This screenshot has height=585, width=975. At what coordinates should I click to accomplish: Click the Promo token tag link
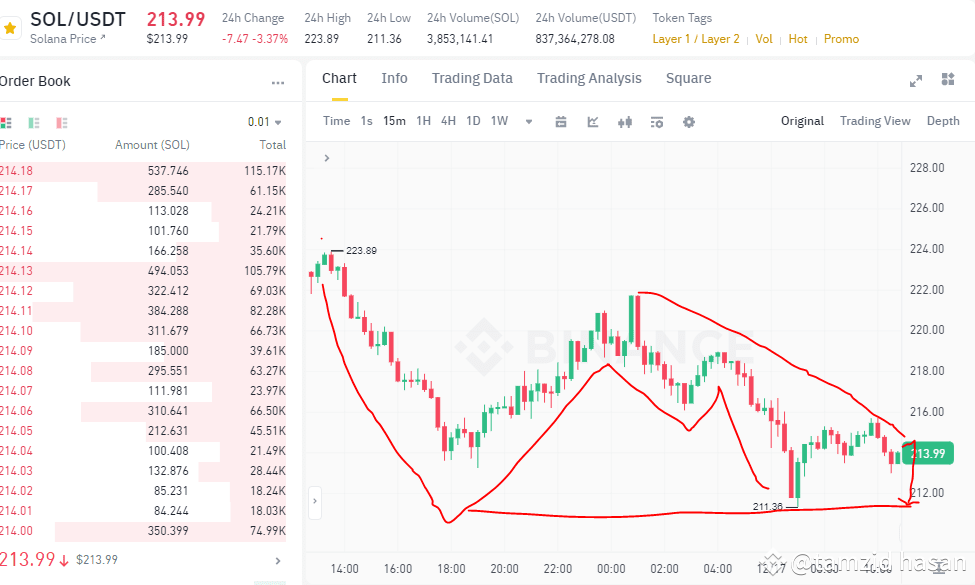click(841, 39)
